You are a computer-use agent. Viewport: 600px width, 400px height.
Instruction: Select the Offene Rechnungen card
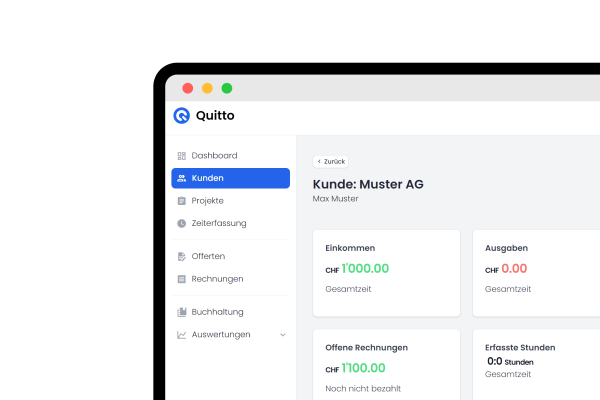tap(386, 365)
